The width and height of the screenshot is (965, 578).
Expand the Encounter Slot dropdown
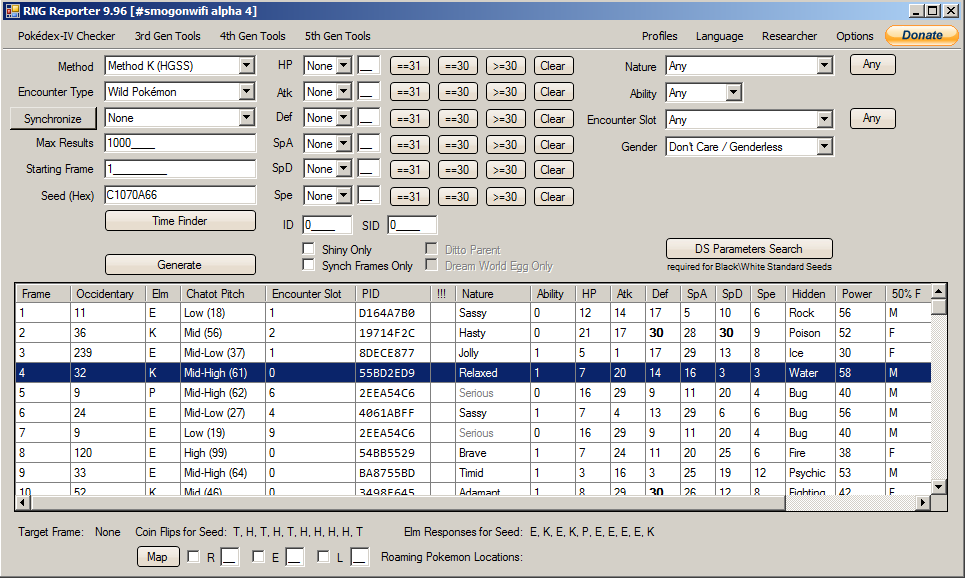pos(825,119)
